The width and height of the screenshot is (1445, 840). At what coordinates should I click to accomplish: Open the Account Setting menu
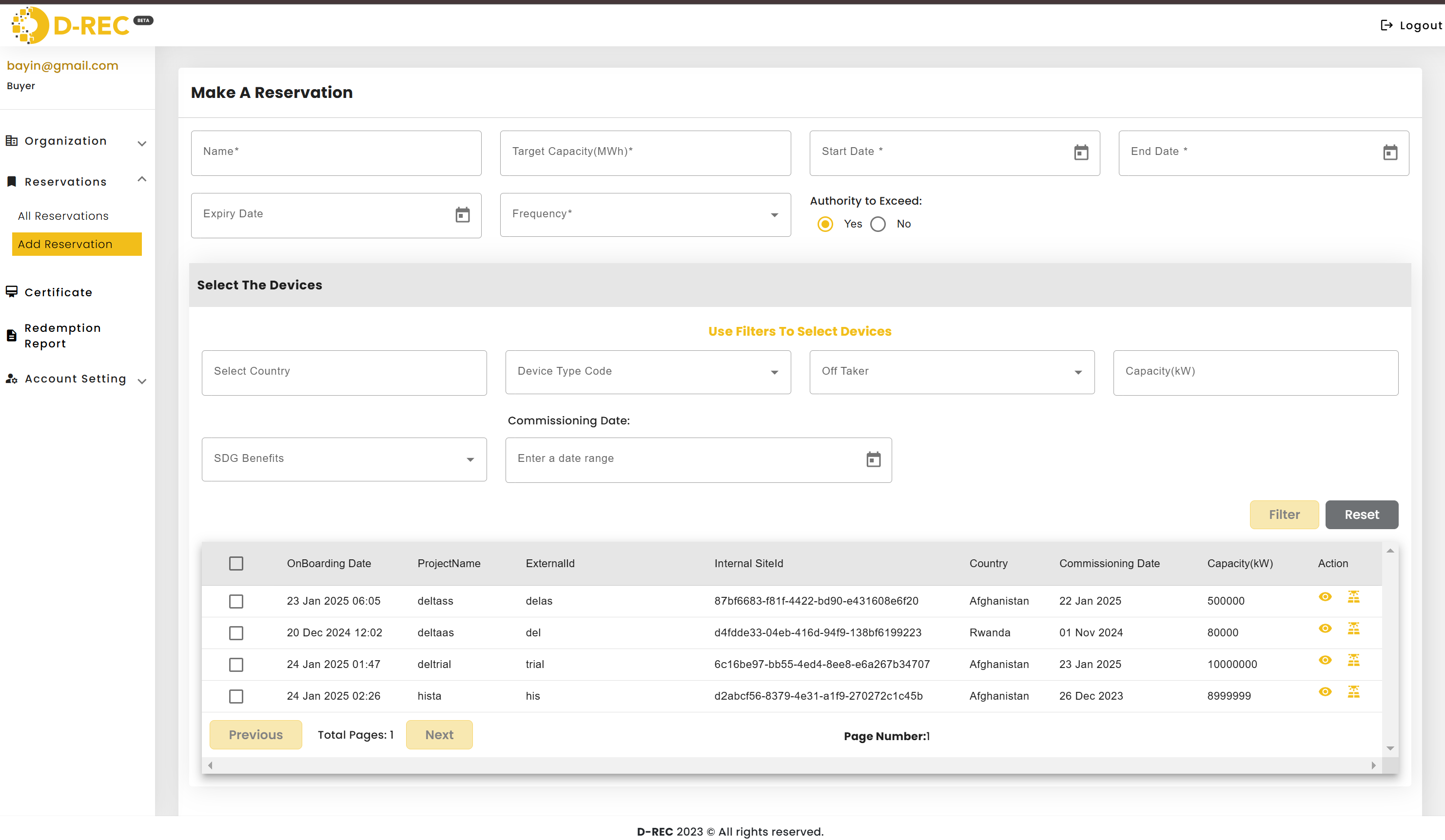[75, 379]
